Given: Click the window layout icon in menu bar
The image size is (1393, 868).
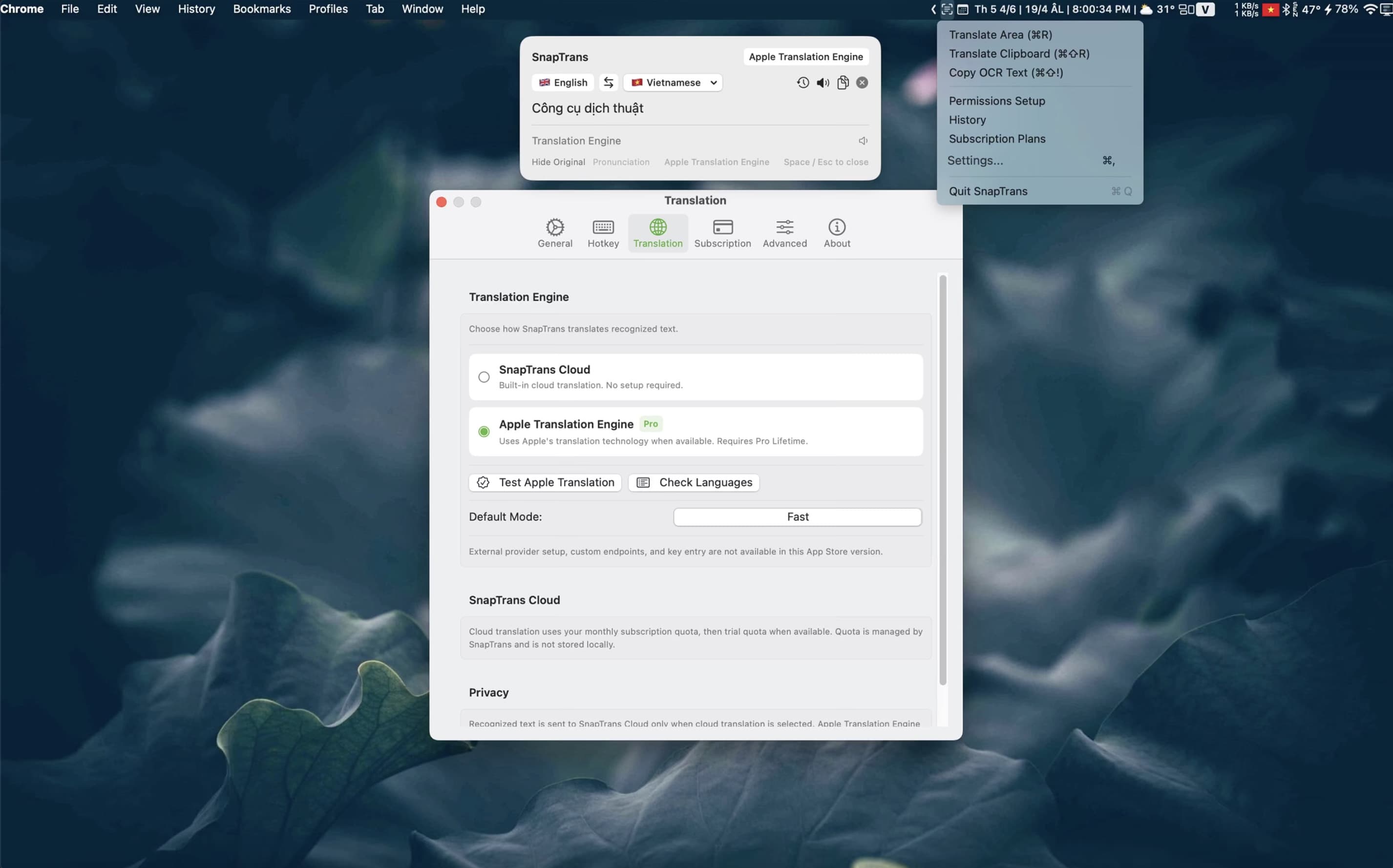Looking at the screenshot, I should point(1186,9).
